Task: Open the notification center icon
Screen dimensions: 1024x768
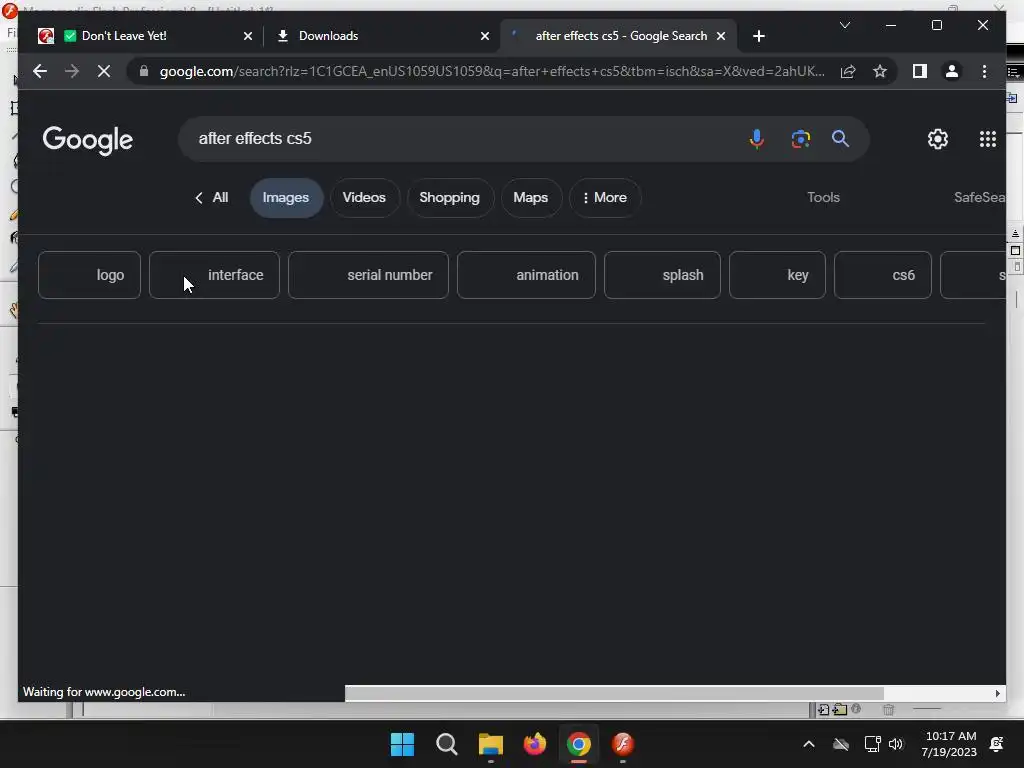Action: click(997, 744)
